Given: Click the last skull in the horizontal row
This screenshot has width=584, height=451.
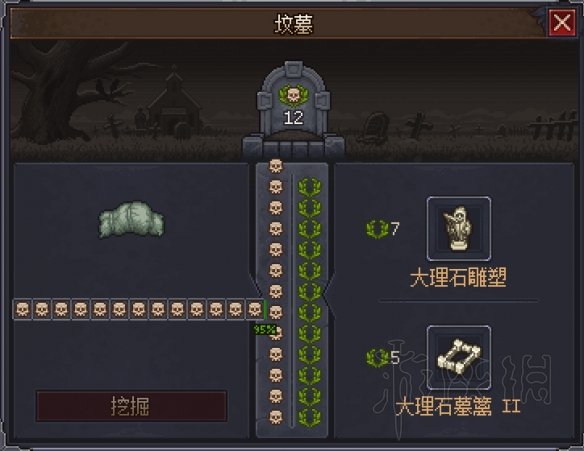Looking at the screenshot, I should tap(255, 309).
